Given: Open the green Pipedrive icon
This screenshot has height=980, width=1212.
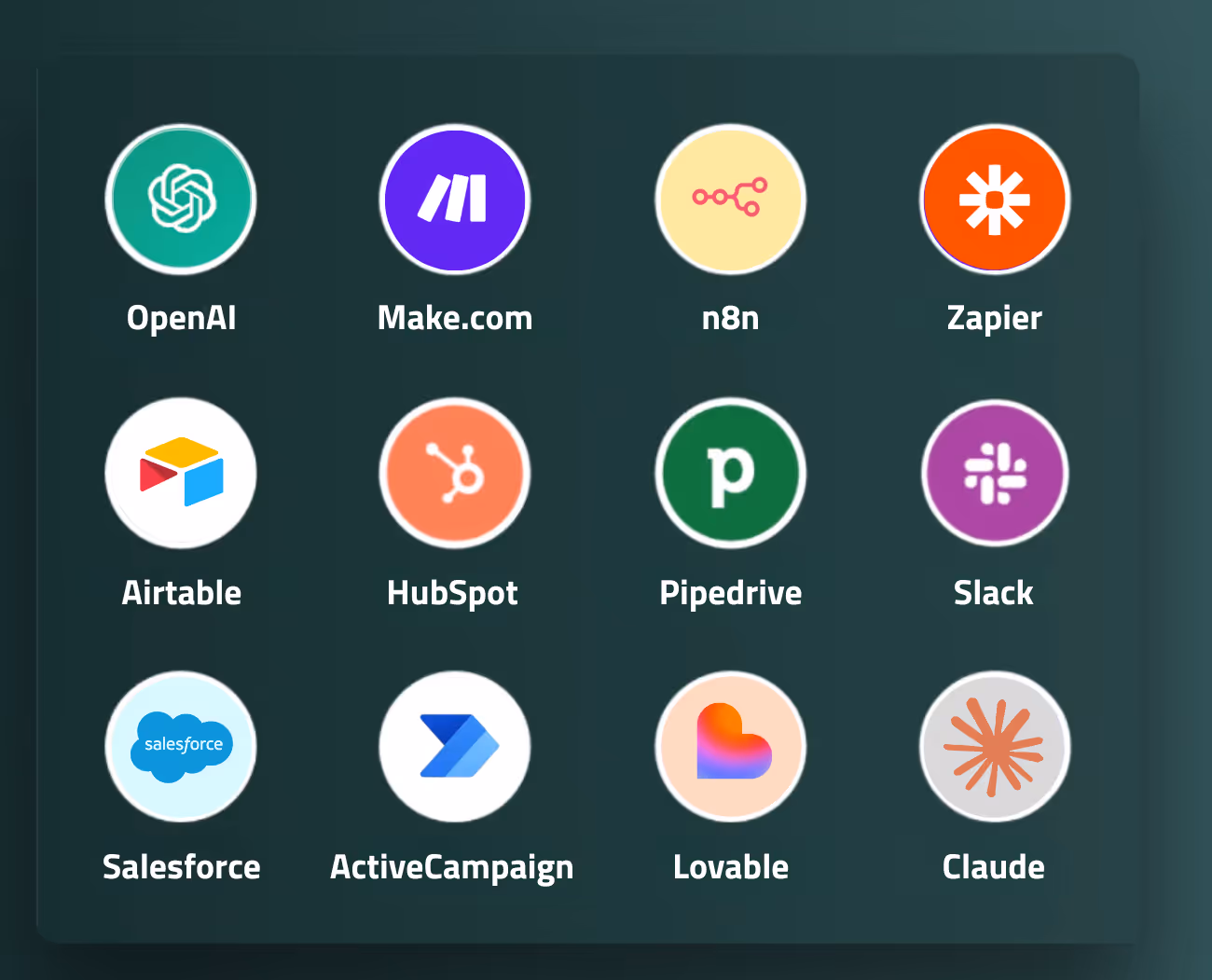Looking at the screenshot, I should (x=730, y=474).
